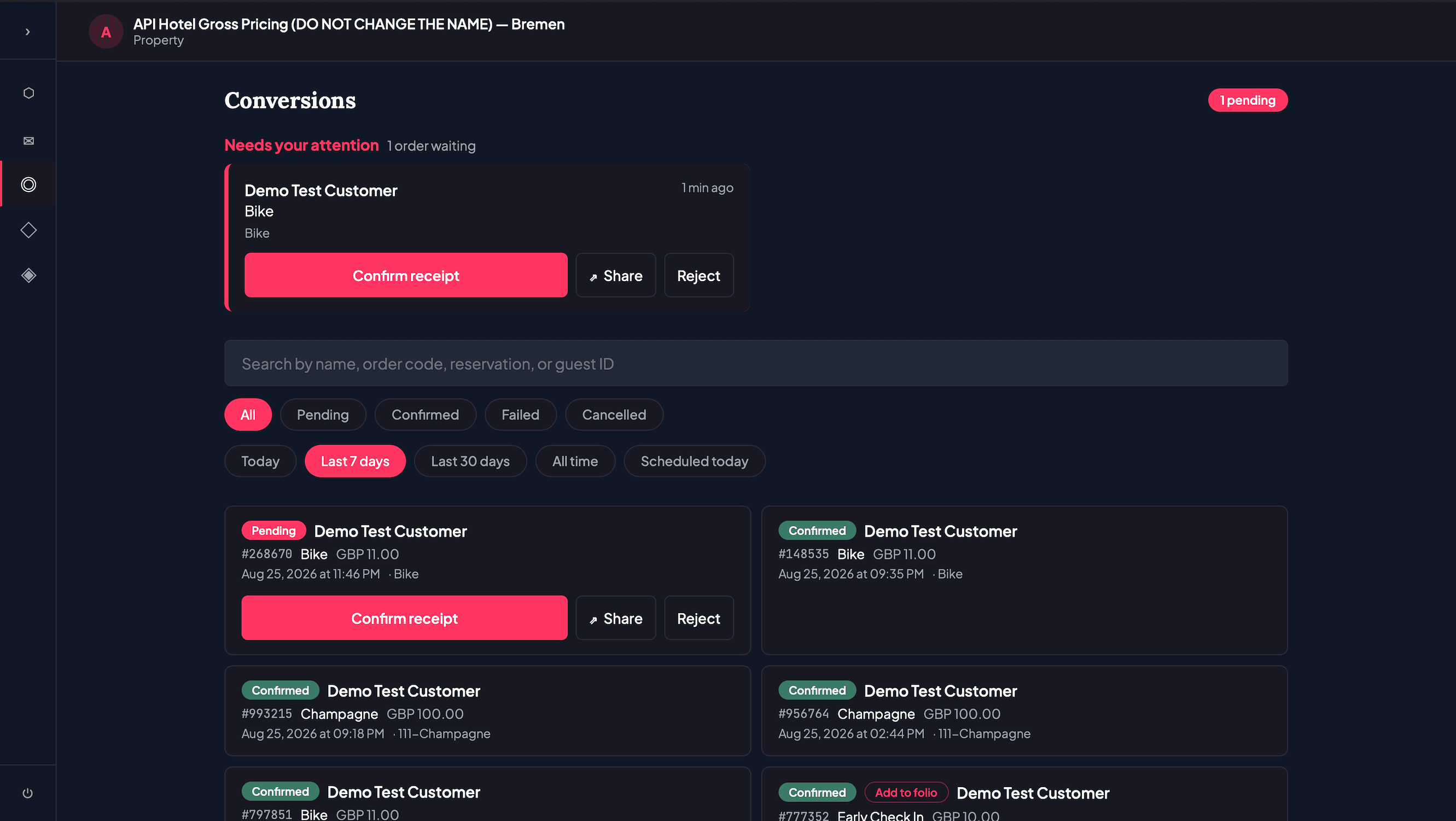This screenshot has width=1456, height=821.
Task: Click the property avatar letter A
Action: (106, 32)
